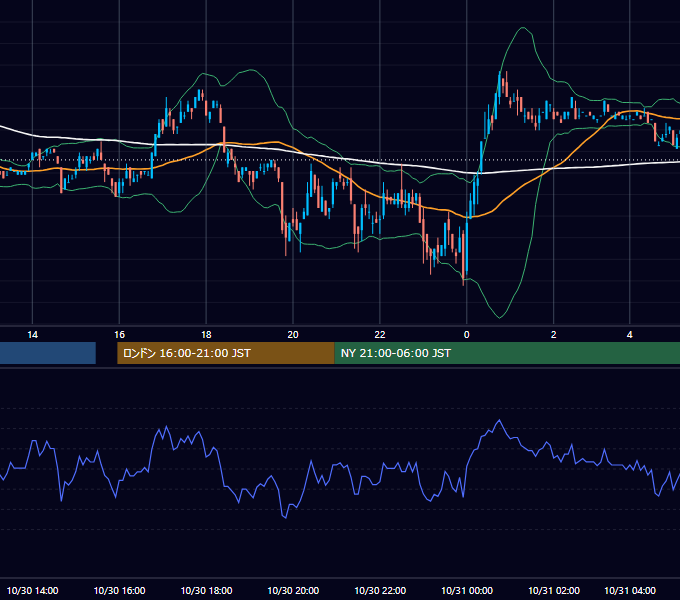
Task: Select the 0 hour axis label
Action: coord(467,335)
